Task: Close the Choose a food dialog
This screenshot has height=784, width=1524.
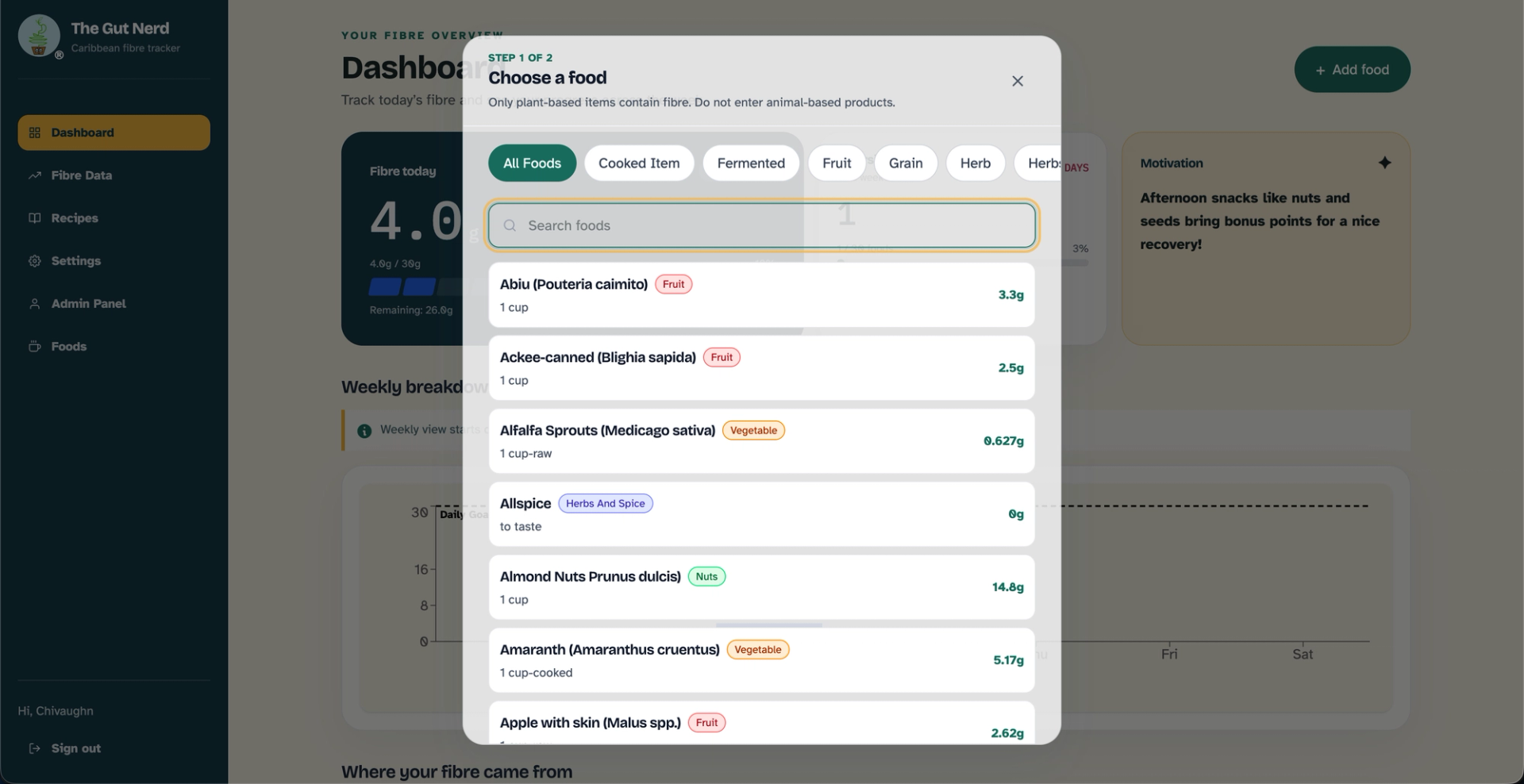Action: [1018, 81]
